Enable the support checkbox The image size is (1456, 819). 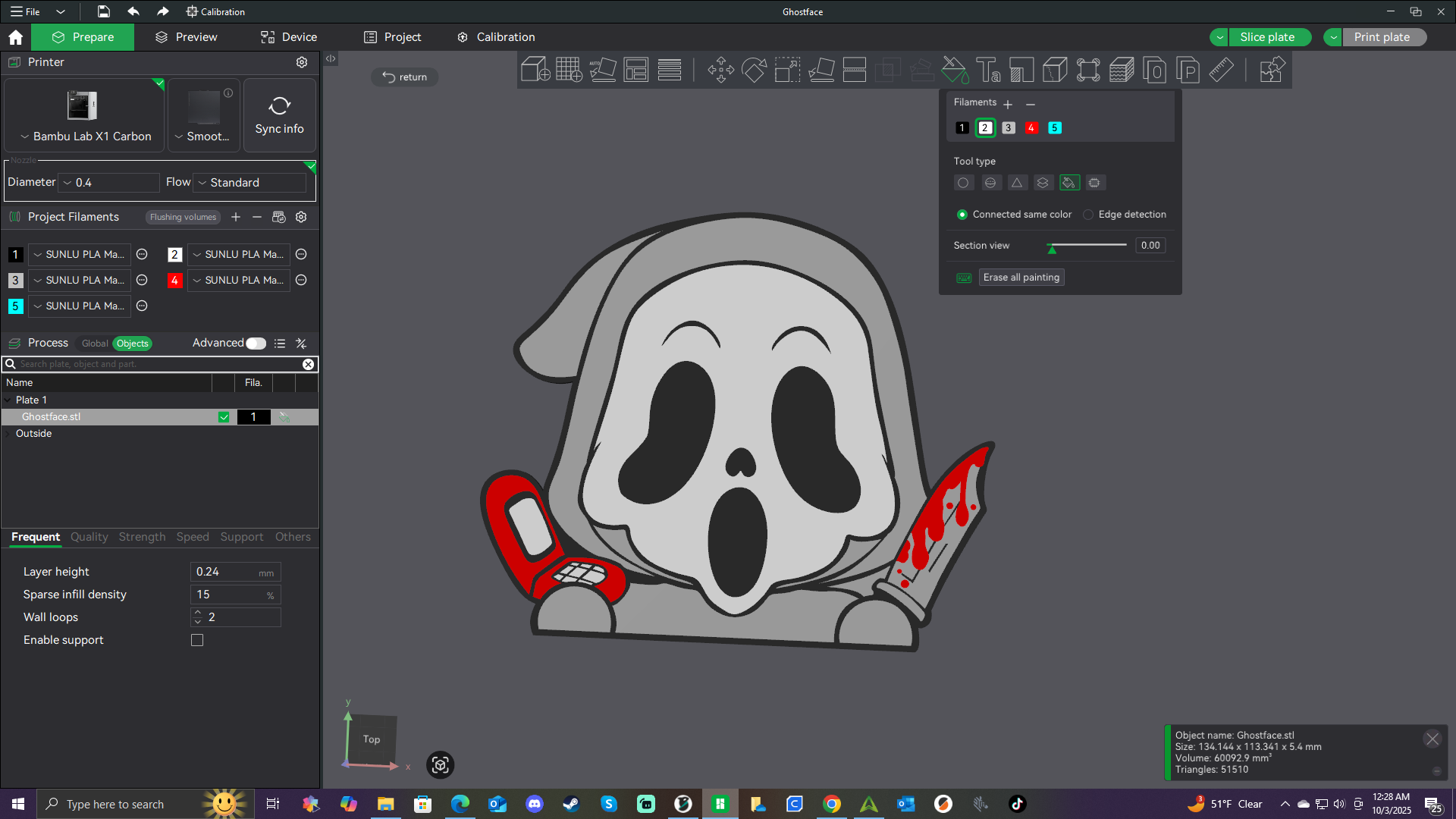(x=197, y=640)
